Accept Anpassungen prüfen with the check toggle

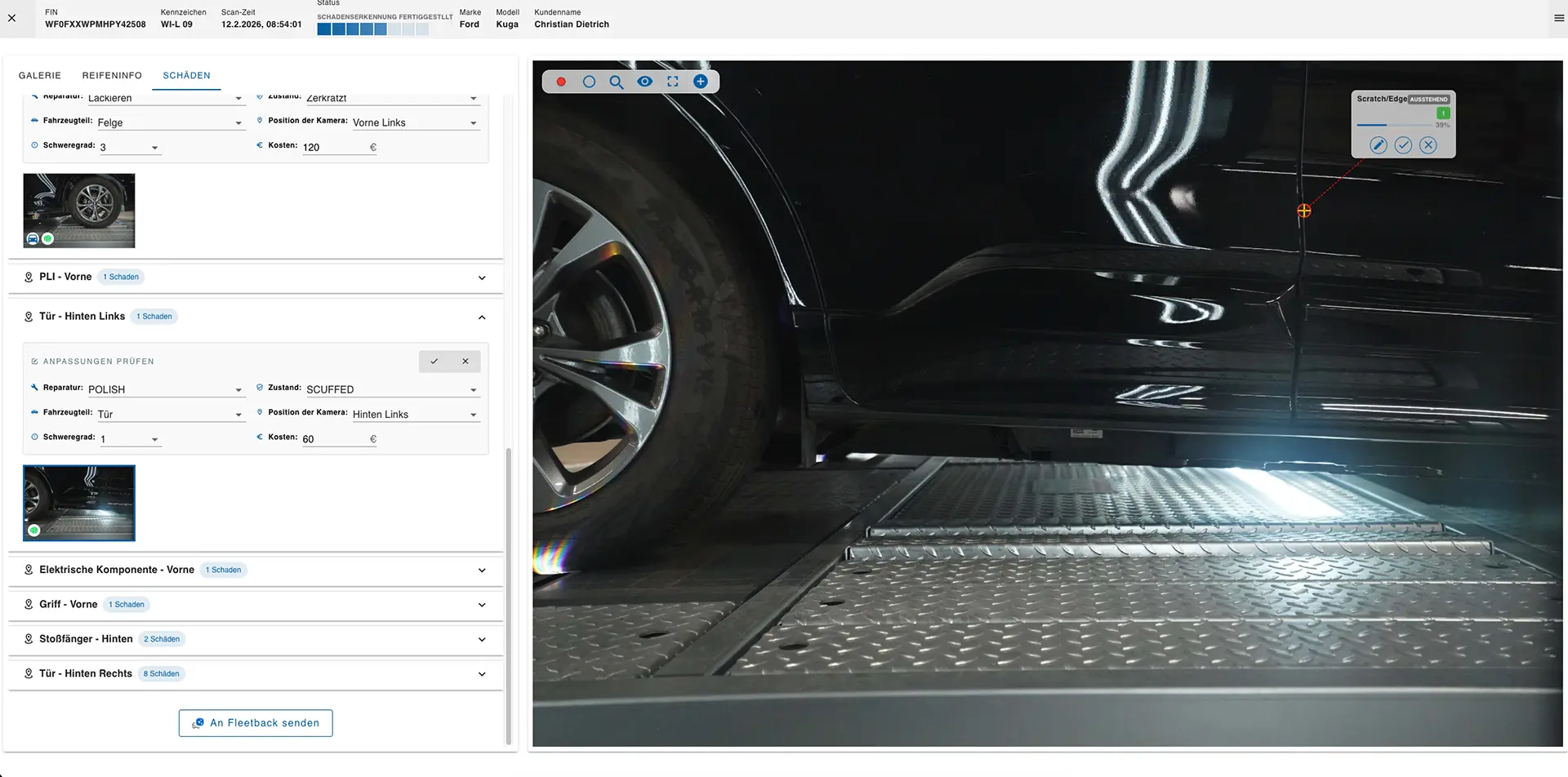434,361
